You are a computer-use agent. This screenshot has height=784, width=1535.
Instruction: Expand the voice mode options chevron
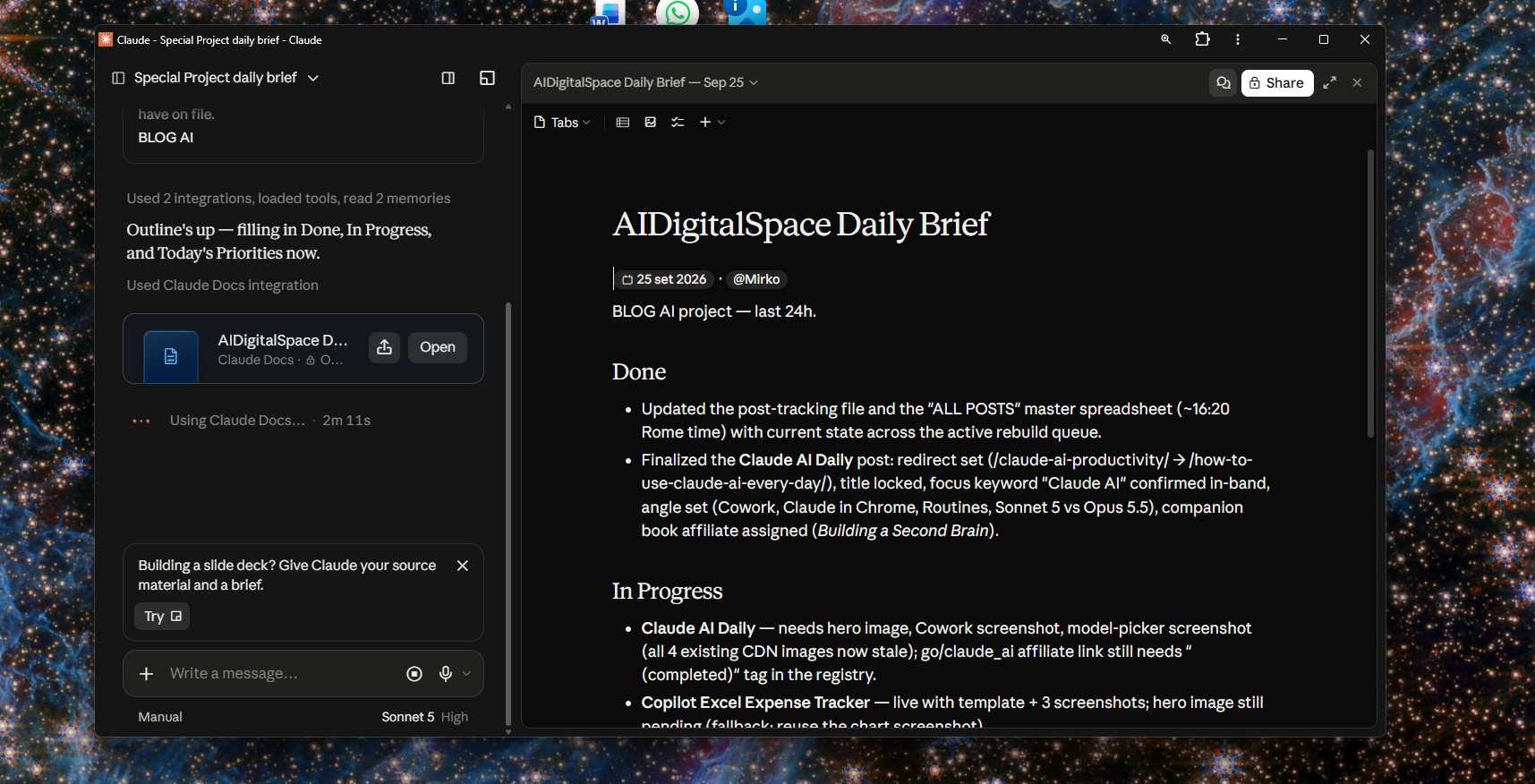click(x=466, y=674)
